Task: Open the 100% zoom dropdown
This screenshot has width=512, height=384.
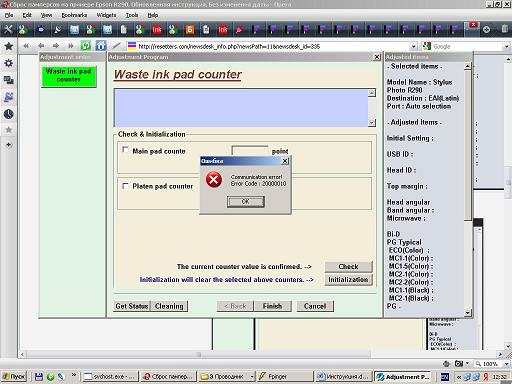Action: click(506, 364)
